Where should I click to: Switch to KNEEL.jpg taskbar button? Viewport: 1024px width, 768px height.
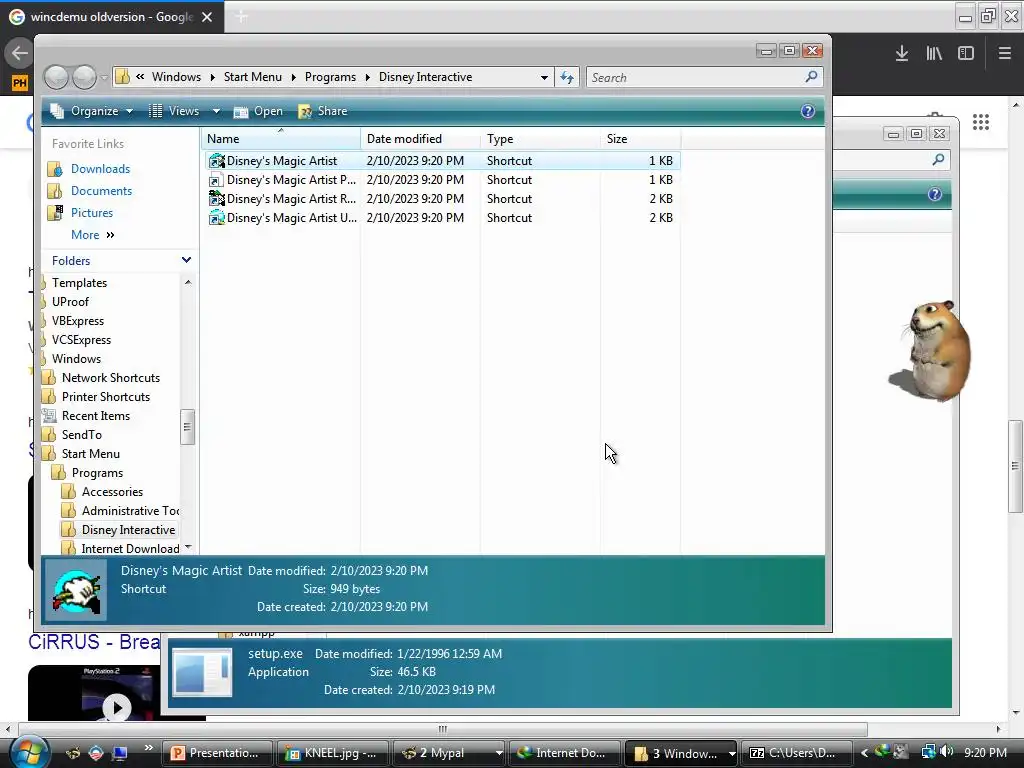tap(332, 753)
